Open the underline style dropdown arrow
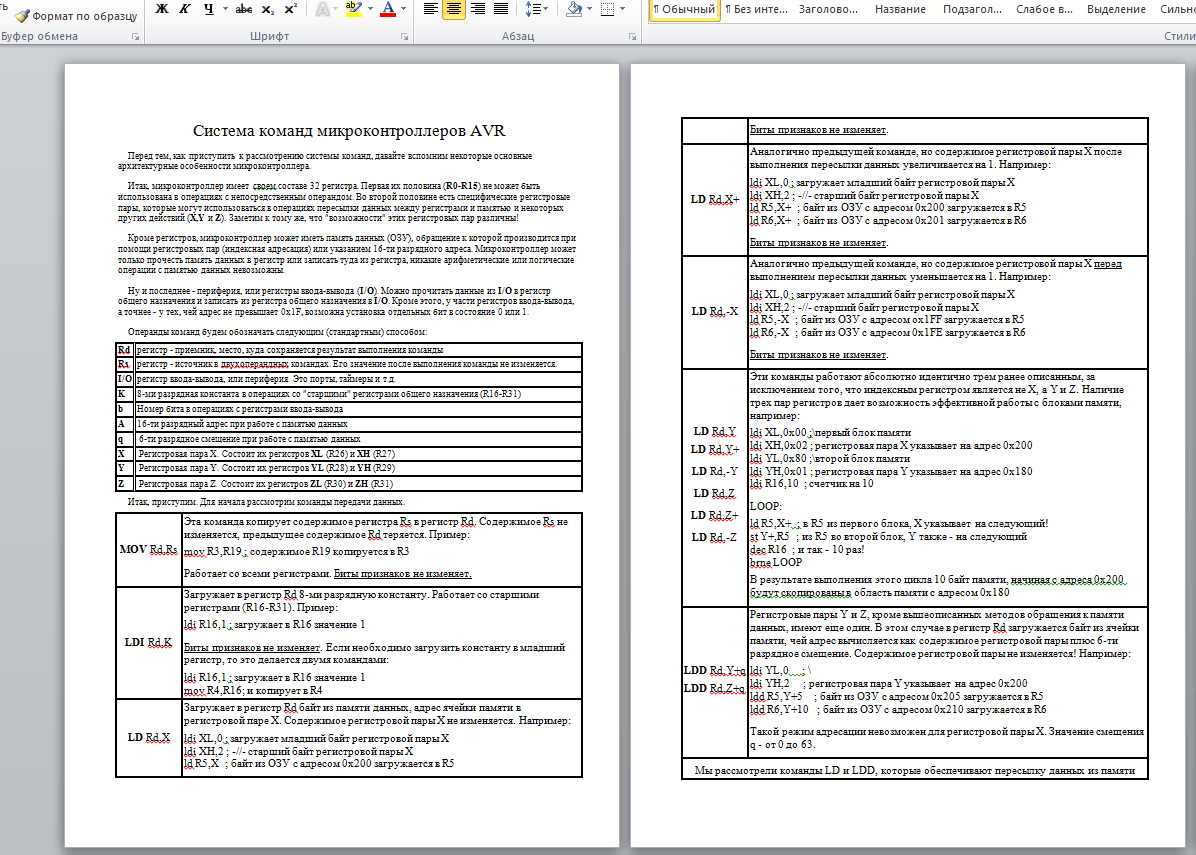Screen dimensions: 1196x855 [x=225, y=9]
